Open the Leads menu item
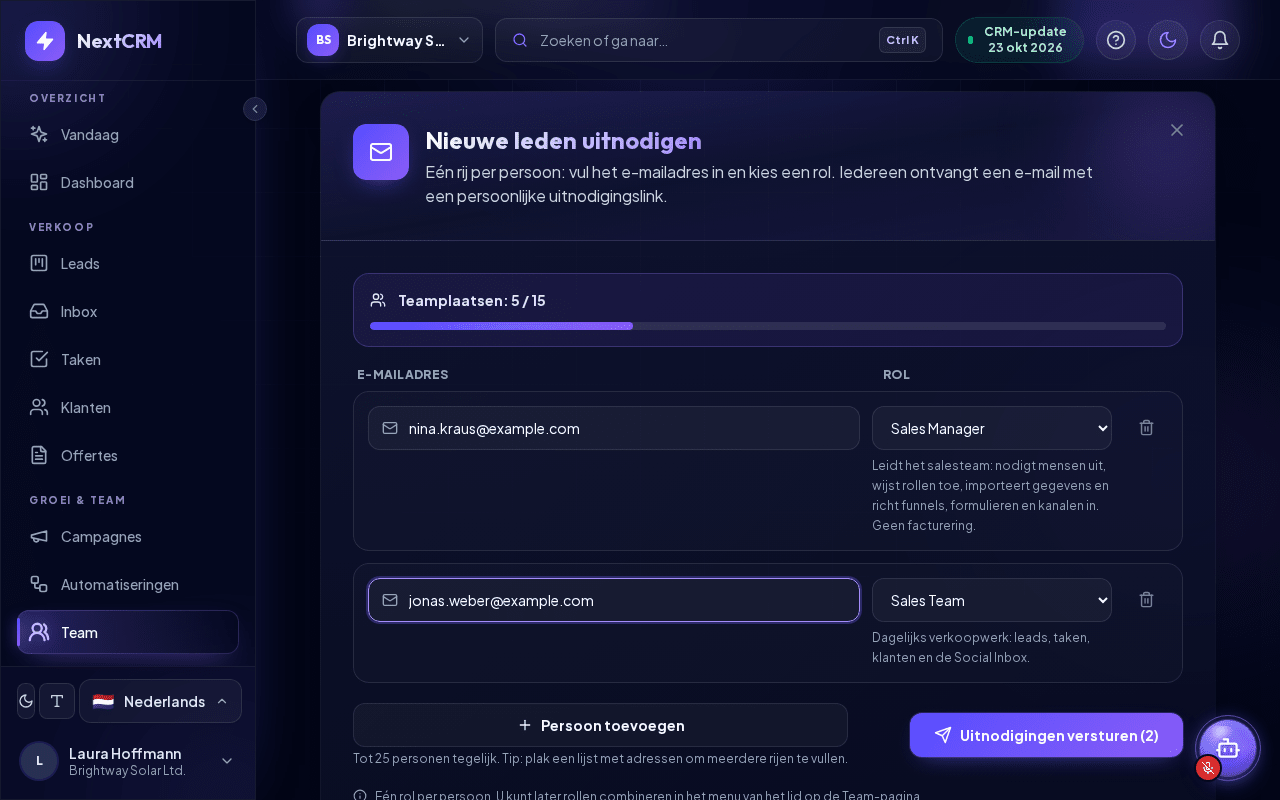 (128, 263)
